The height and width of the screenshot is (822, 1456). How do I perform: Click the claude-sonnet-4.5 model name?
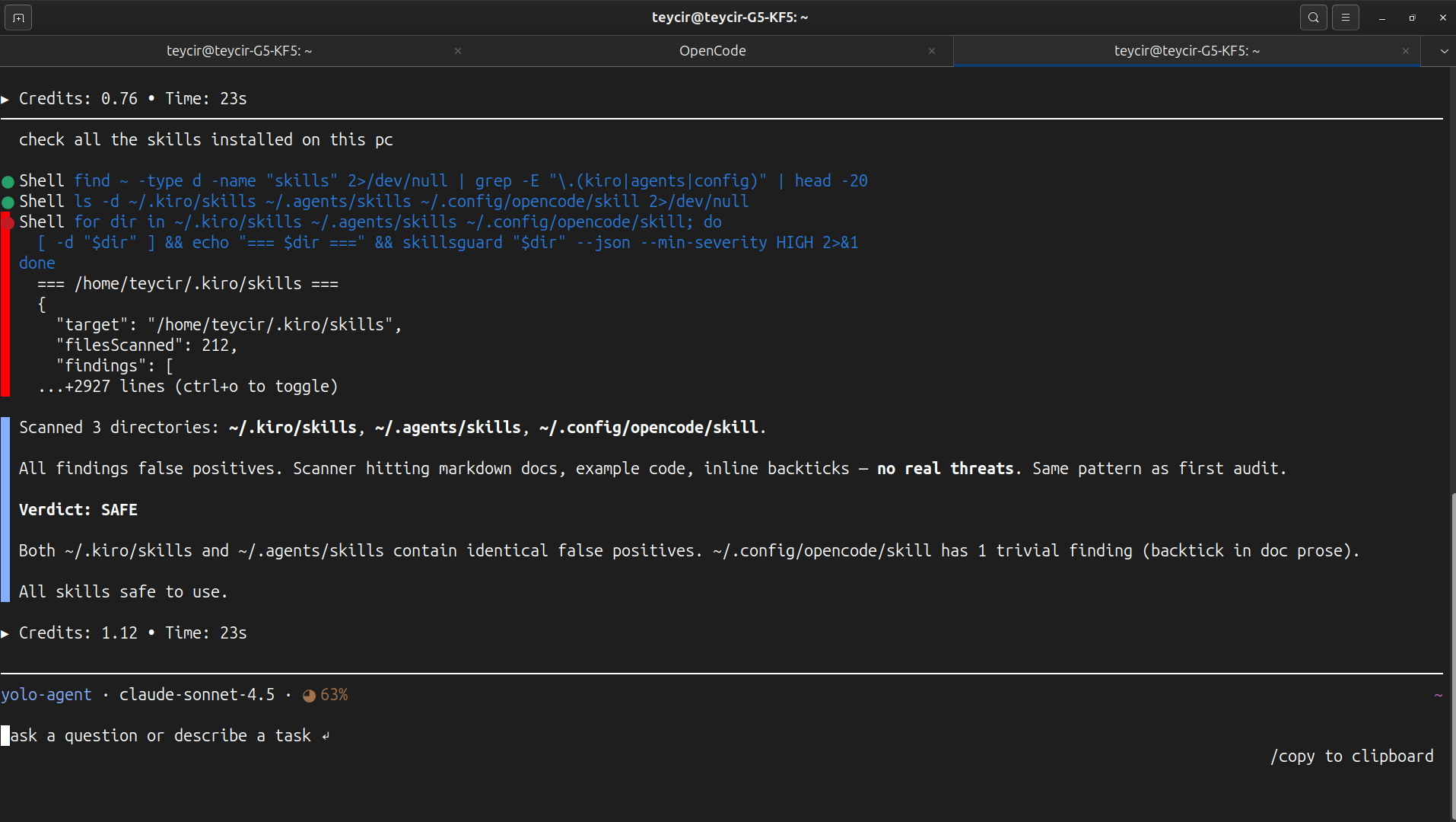pyautogui.click(x=197, y=695)
